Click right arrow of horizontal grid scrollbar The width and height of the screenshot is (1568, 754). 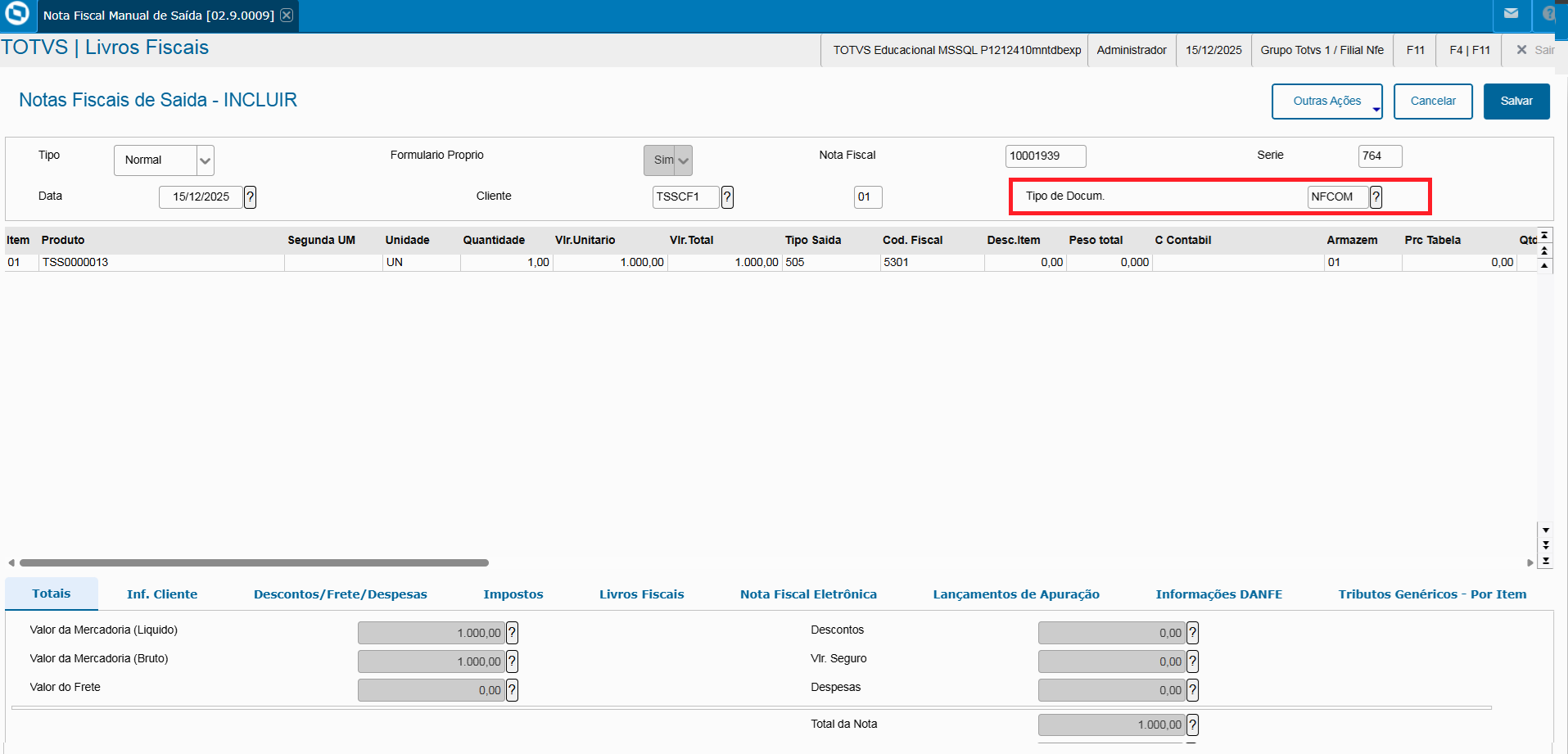coord(1530,562)
